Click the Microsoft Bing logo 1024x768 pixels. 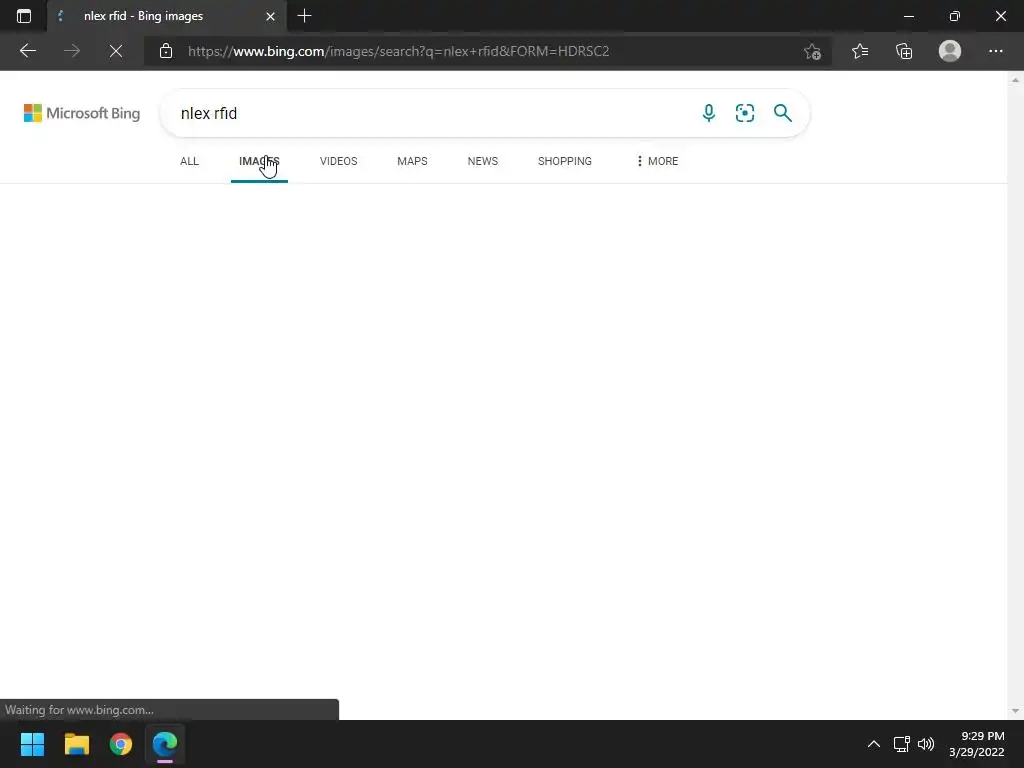click(82, 113)
